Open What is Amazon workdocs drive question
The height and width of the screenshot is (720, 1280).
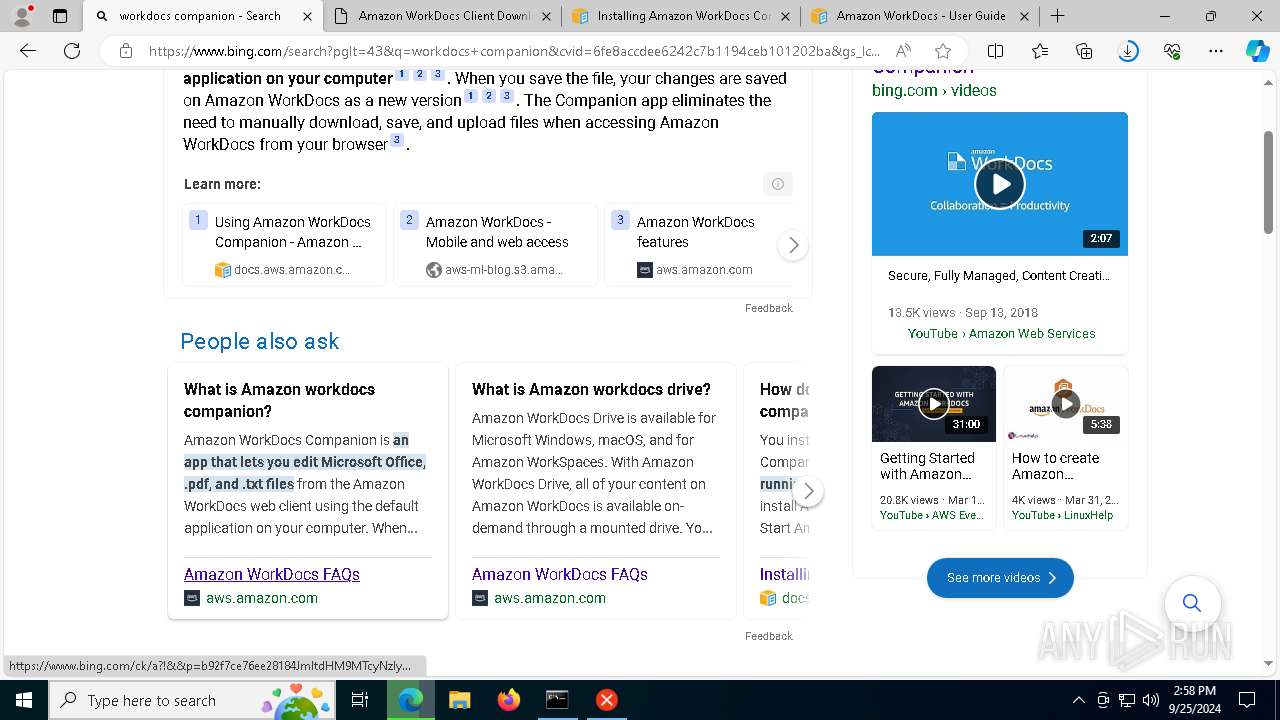[x=591, y=389]
